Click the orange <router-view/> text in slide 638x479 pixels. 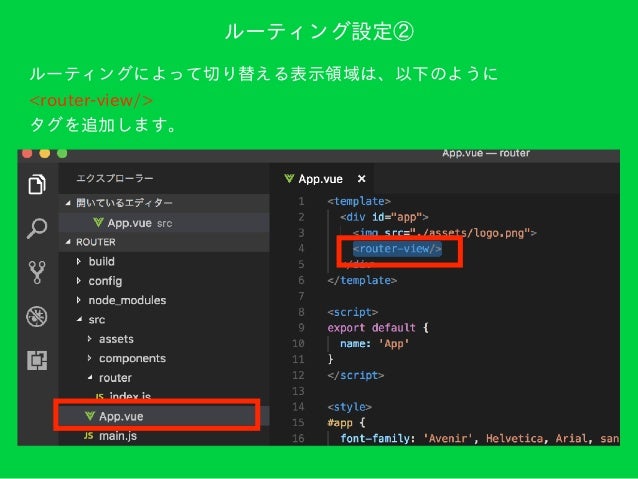91,100
